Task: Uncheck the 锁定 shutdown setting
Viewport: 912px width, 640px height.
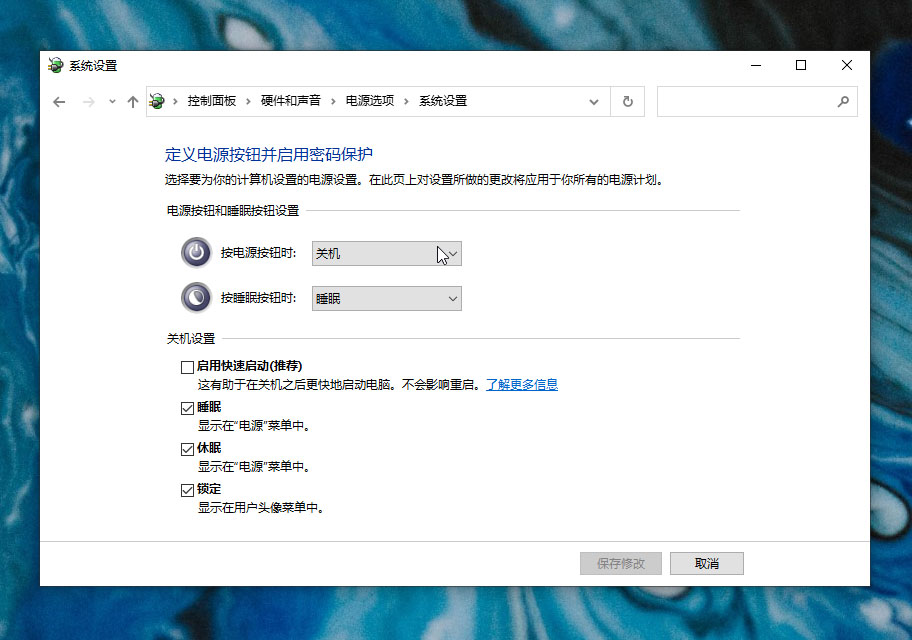Action: tap(186, 490)
